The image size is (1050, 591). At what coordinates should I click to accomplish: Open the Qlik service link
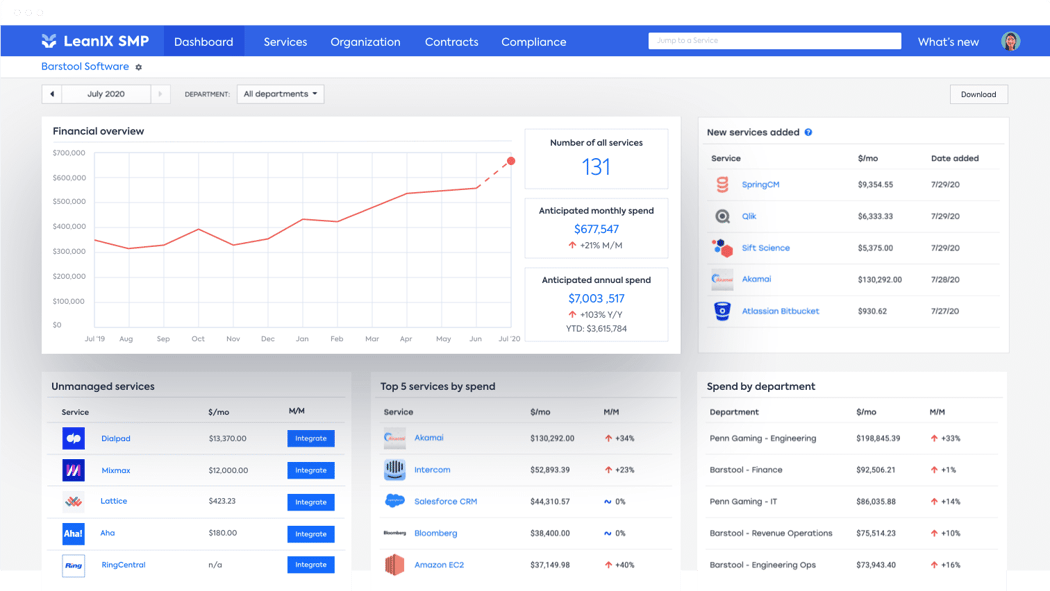(749, 216)
